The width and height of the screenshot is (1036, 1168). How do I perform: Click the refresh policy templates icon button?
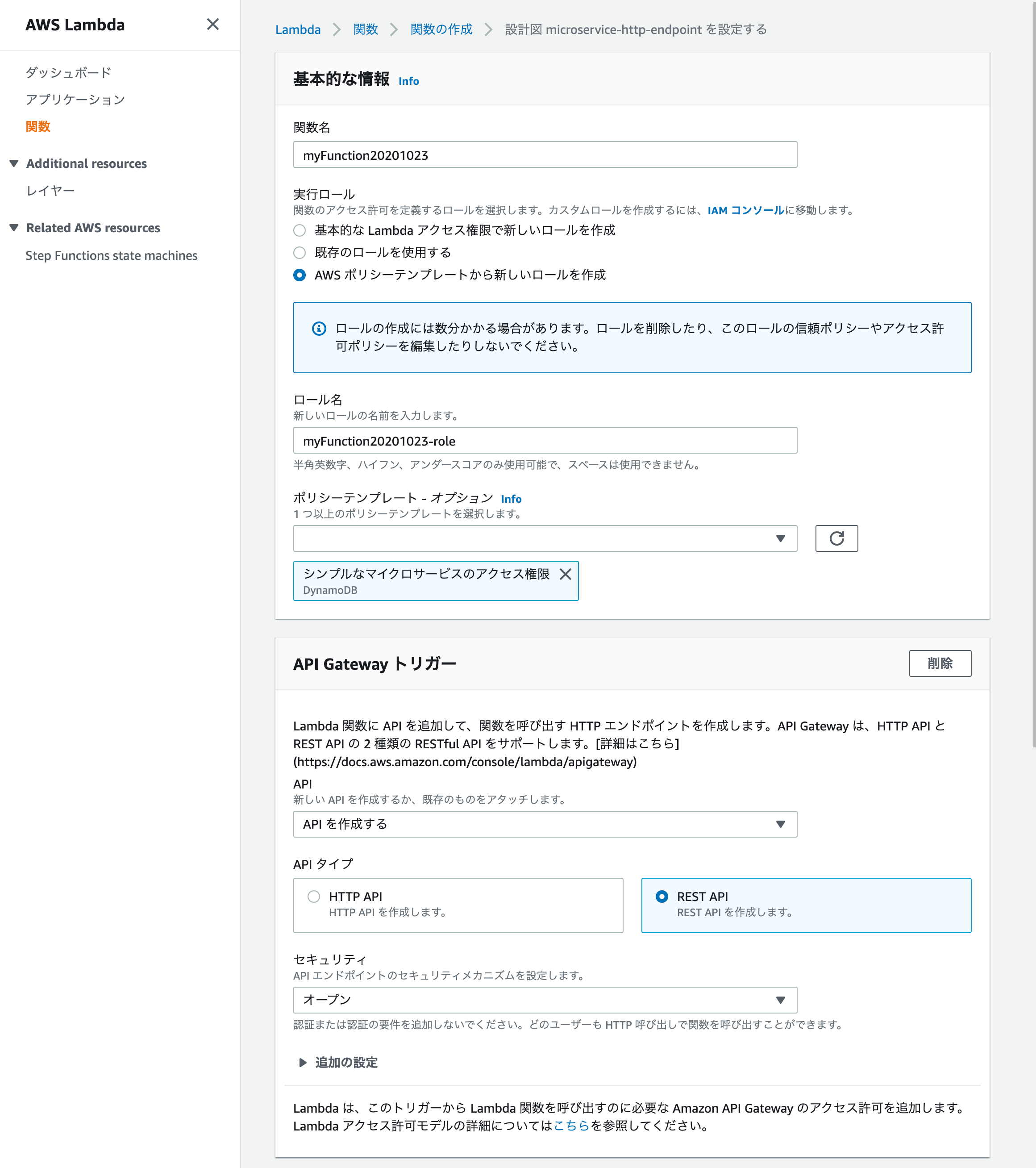[x=836, y=538]
